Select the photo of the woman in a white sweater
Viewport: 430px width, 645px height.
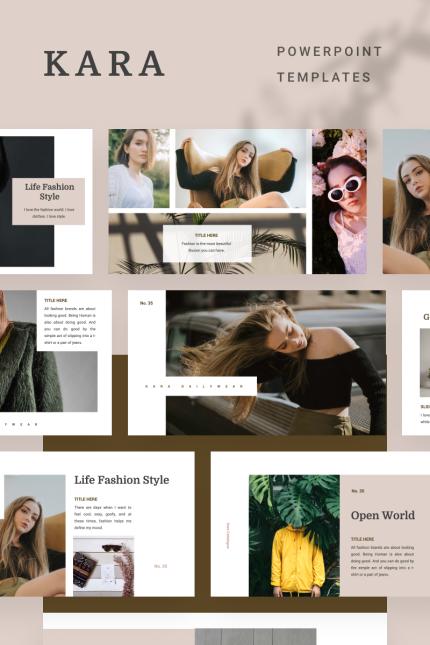(x=139, y=168)
